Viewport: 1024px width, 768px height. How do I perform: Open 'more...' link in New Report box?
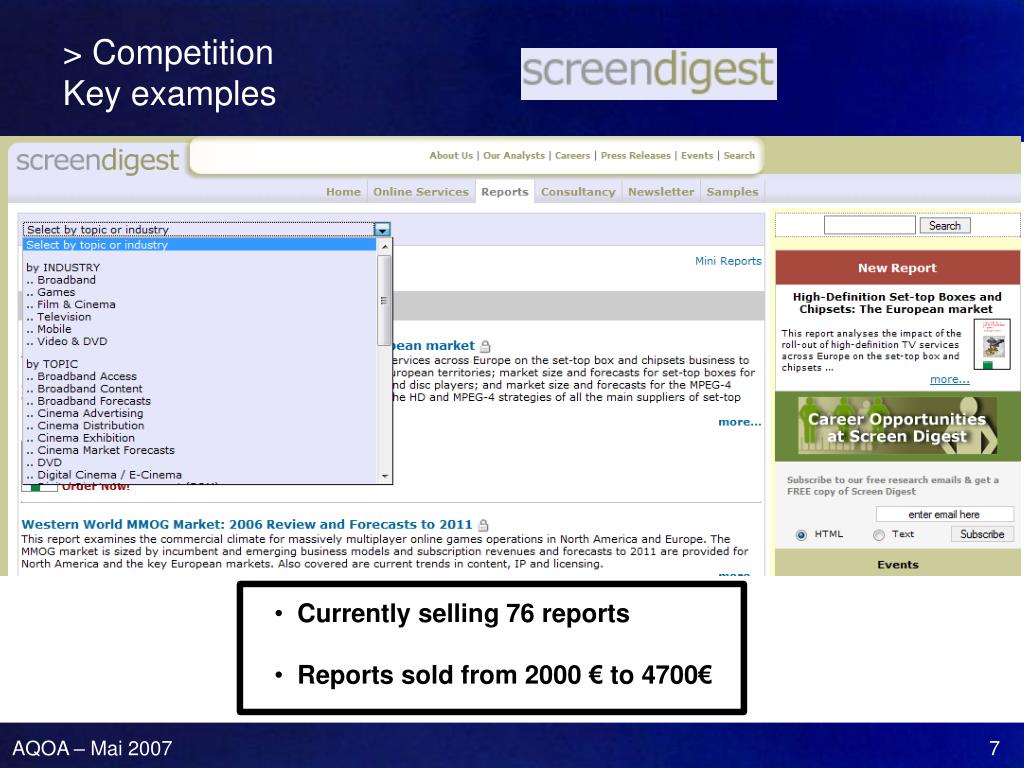pos(950,379)
